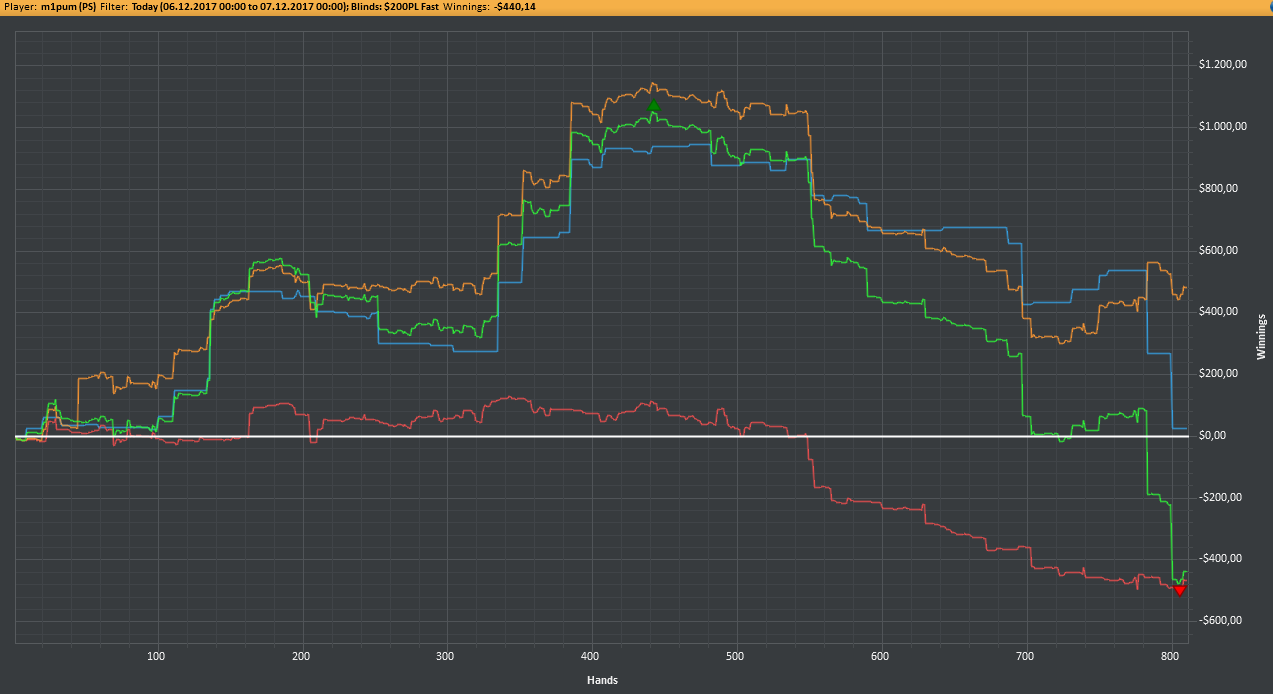Click the Hands x-axis title
This screenshot has width=1273, height=694.
pos(602,680)
